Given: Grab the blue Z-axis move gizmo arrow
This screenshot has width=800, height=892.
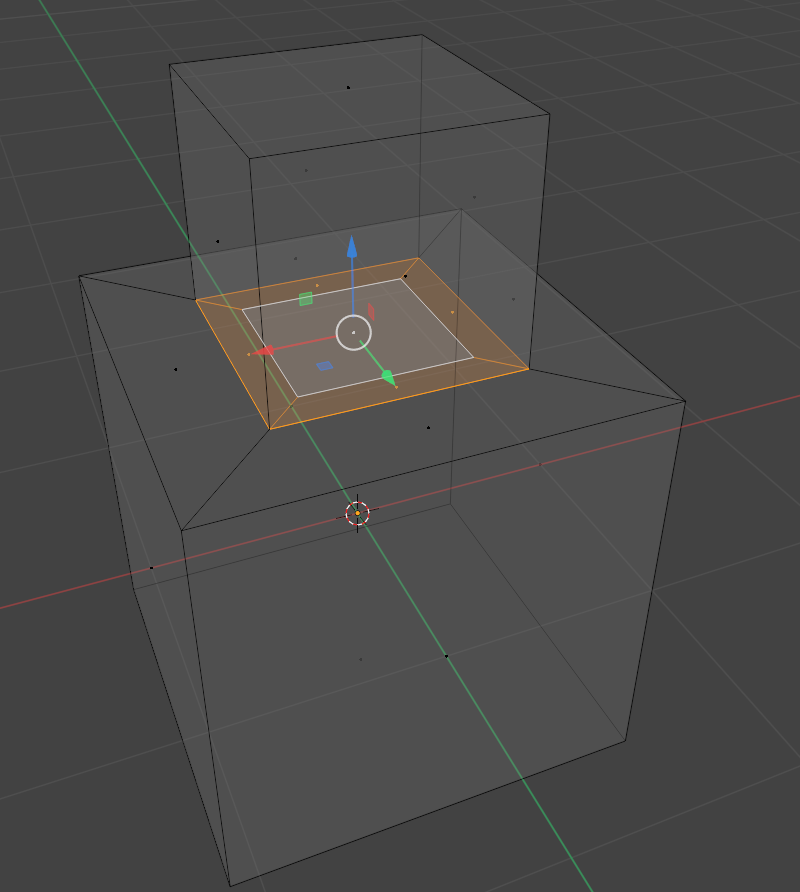Looking at the screenshot, I should point(352,247).
